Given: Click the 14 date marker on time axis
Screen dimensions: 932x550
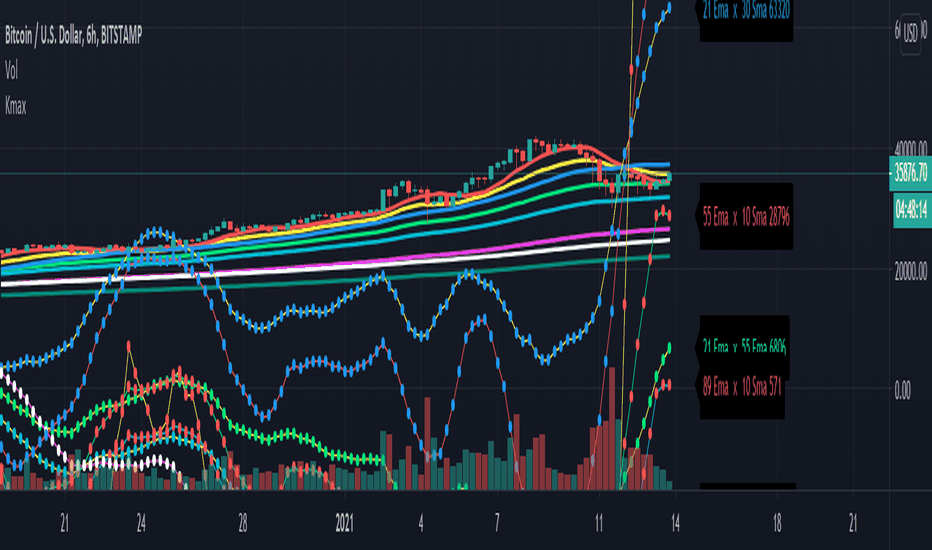Looking at the screenshot, I should [x=675, y=523].
